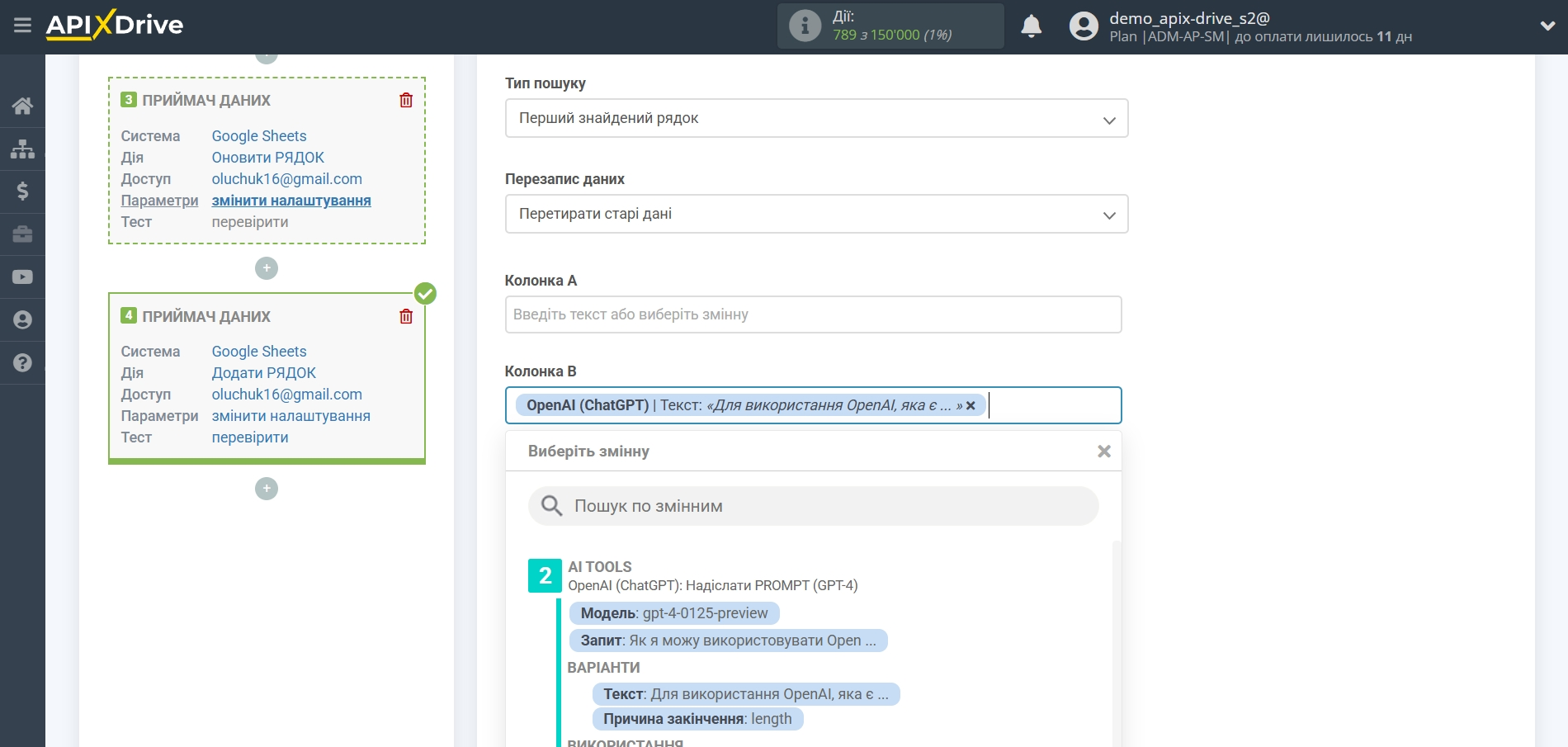Click the Колонка A input field
The image size is (1568, 747).
813,314
